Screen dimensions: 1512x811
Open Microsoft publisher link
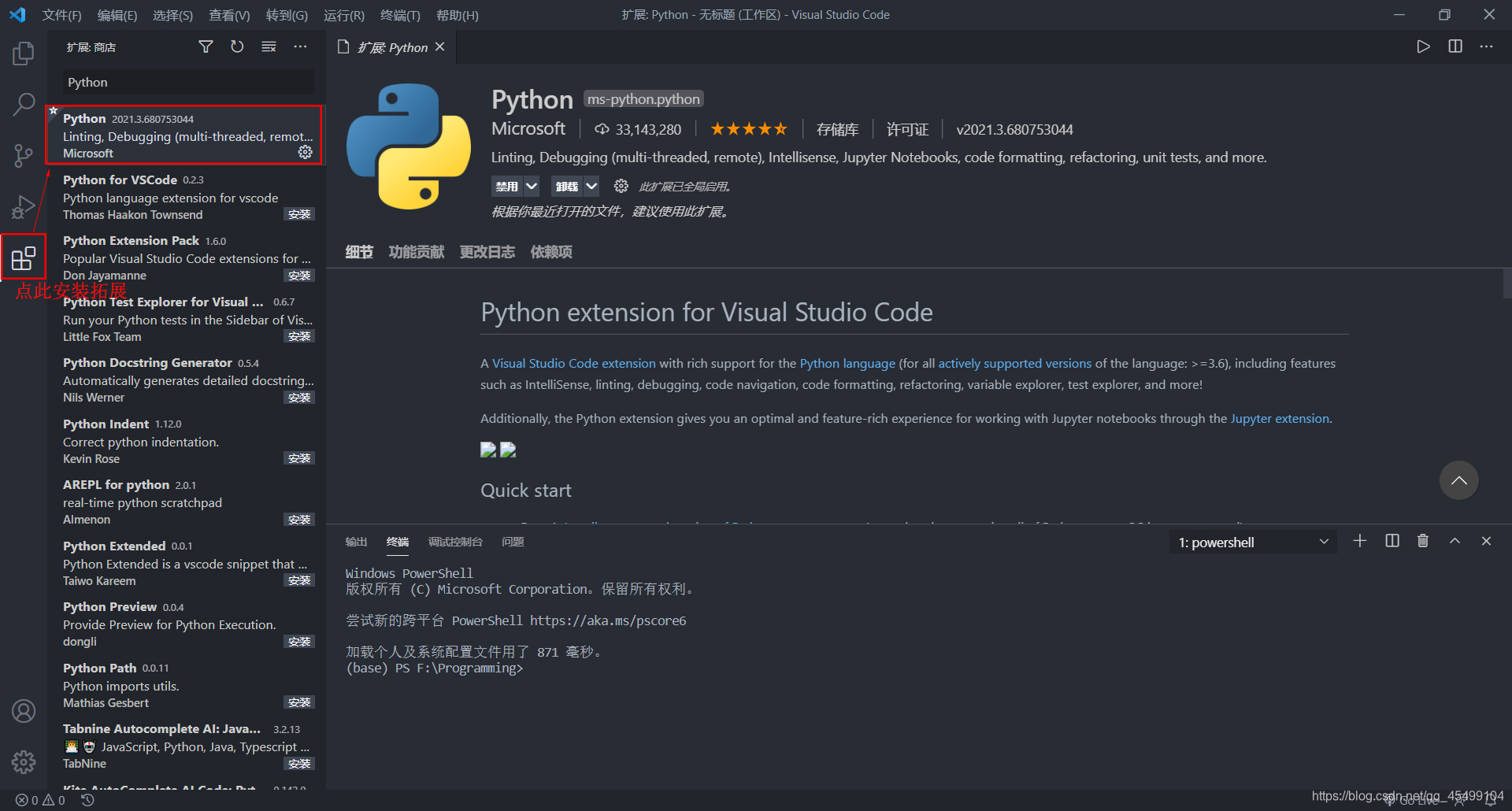[528, 128]
